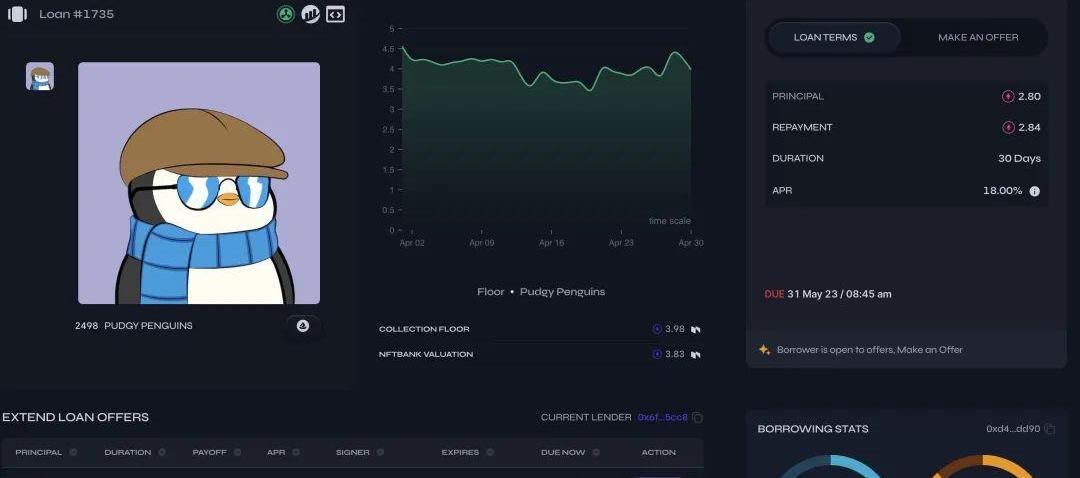The width and height of the screenshot is (1080, 478).
Task: Copy the current lender address
Action: click(698, 418)
